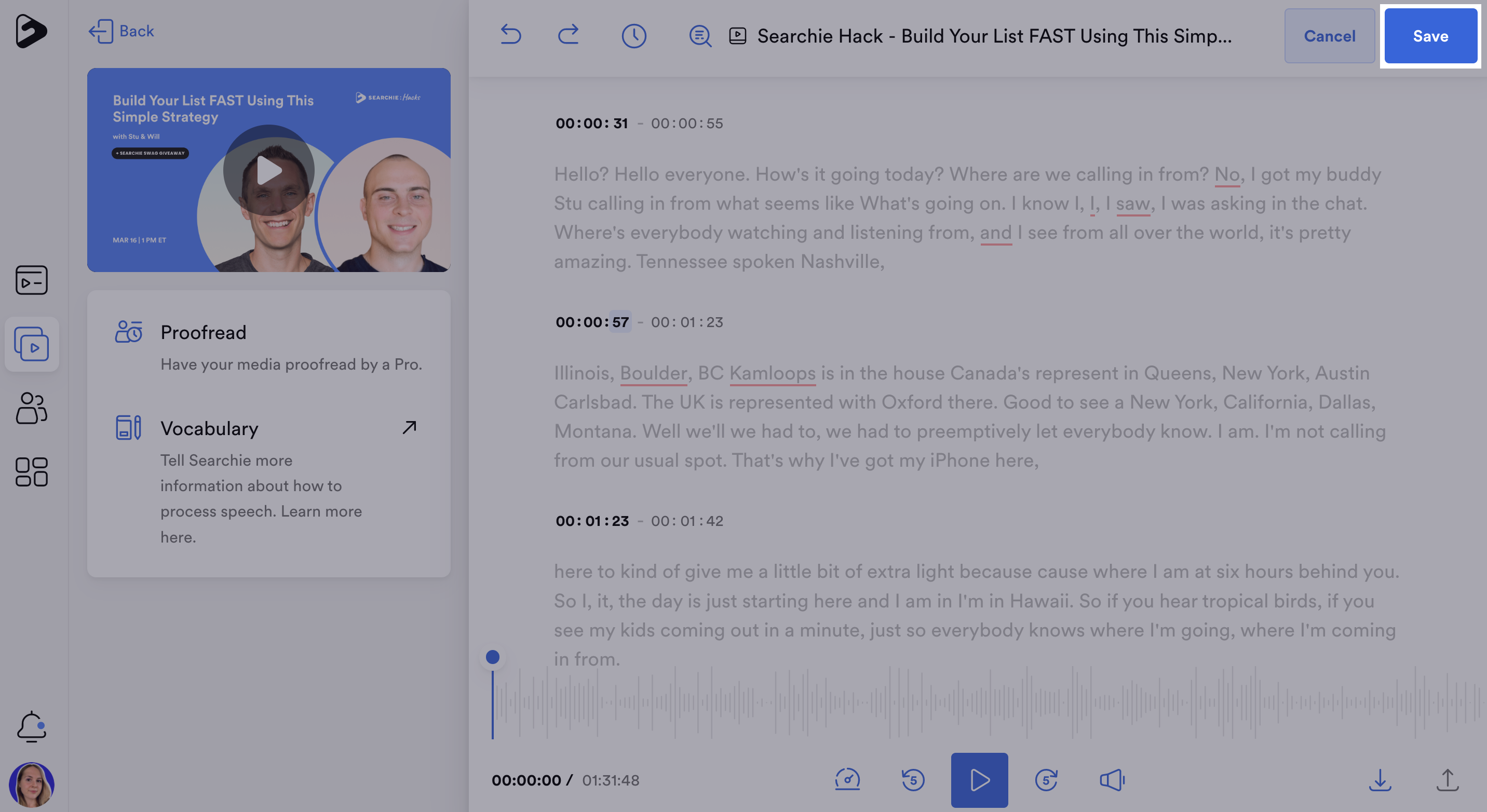
Task: Open playback speed control icon
Action: [847, 780]
